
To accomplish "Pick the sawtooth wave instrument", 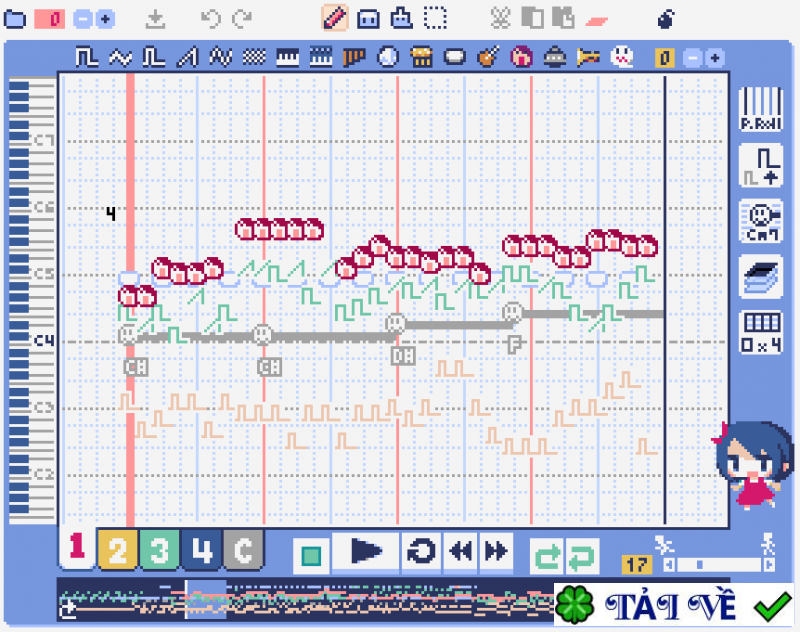I will [x=187, y=57].
